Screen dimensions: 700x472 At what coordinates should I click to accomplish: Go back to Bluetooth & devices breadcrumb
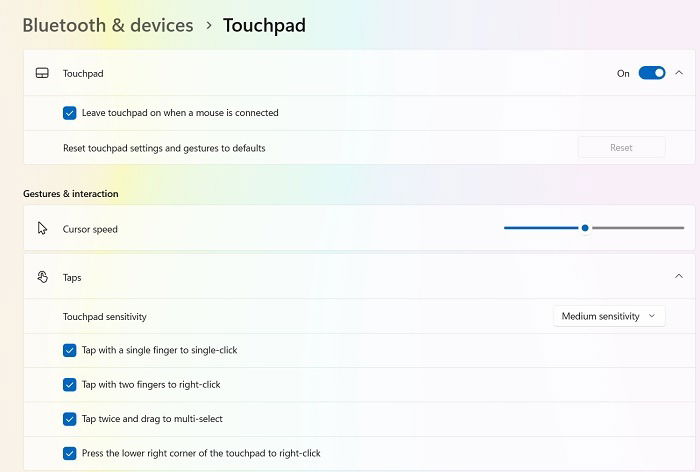(108, 25)
